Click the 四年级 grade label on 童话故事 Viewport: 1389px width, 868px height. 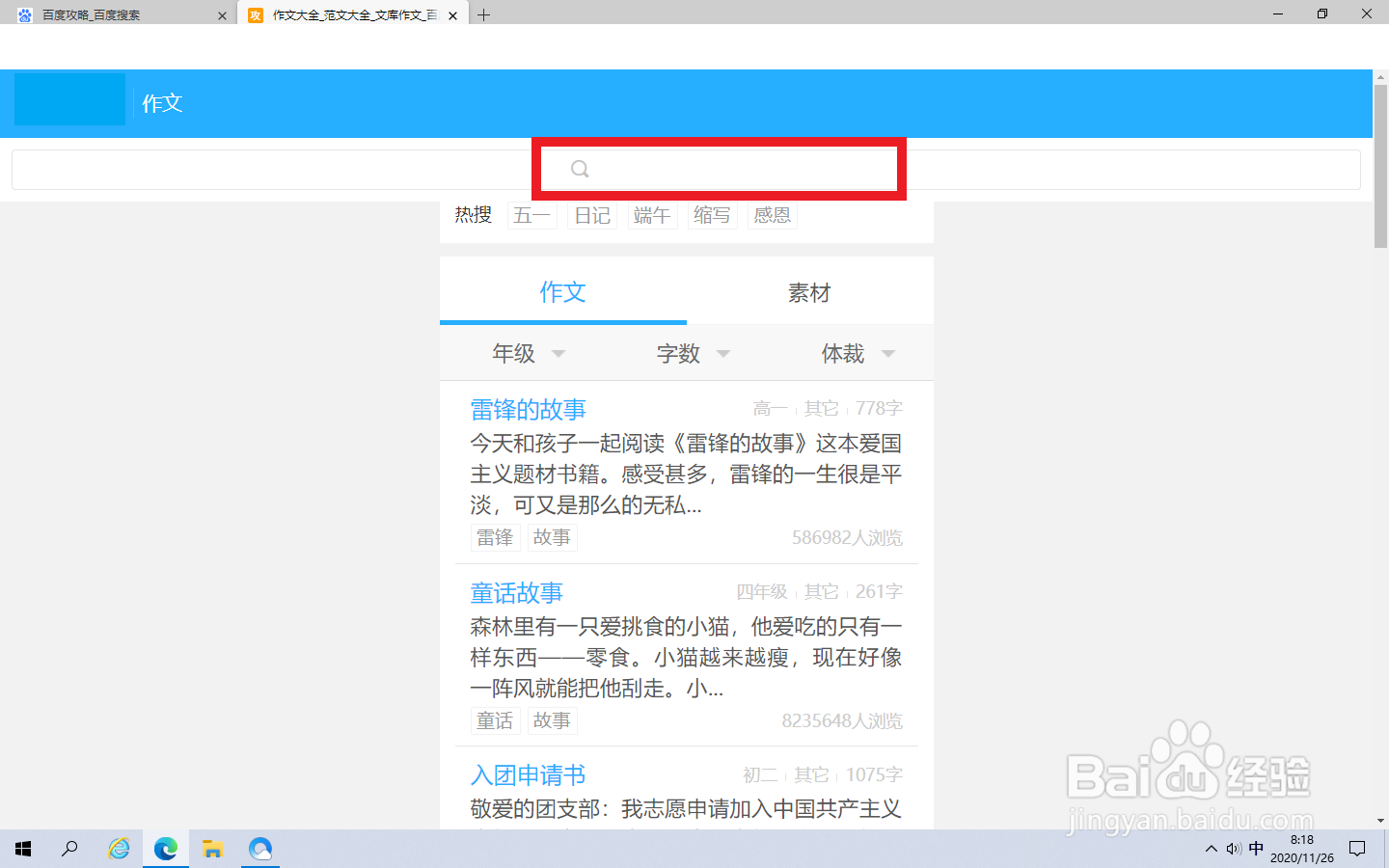pos(762,592)
